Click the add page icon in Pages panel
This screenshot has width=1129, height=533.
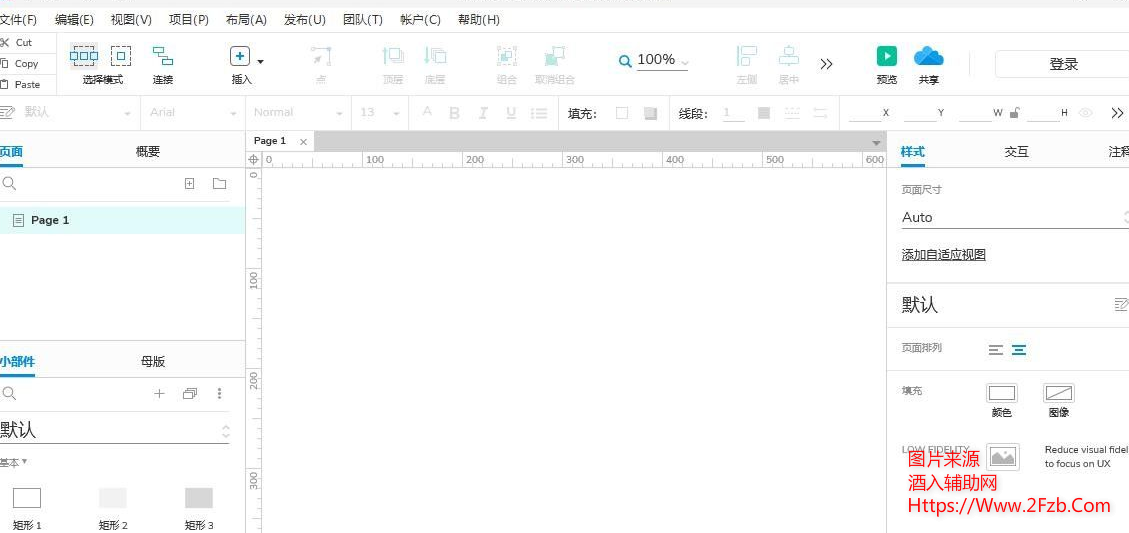click(x=190, y=183)
